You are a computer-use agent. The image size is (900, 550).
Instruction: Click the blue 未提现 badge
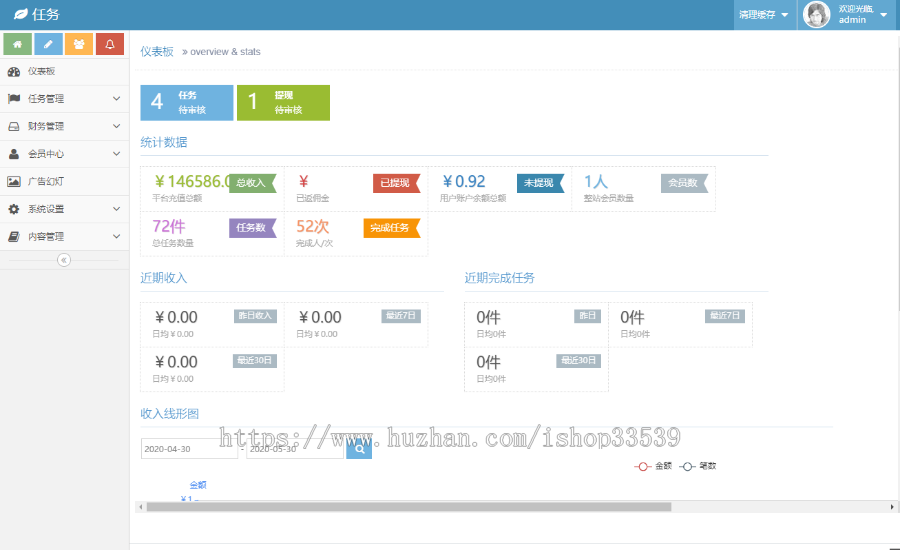(x=541, y=183)
